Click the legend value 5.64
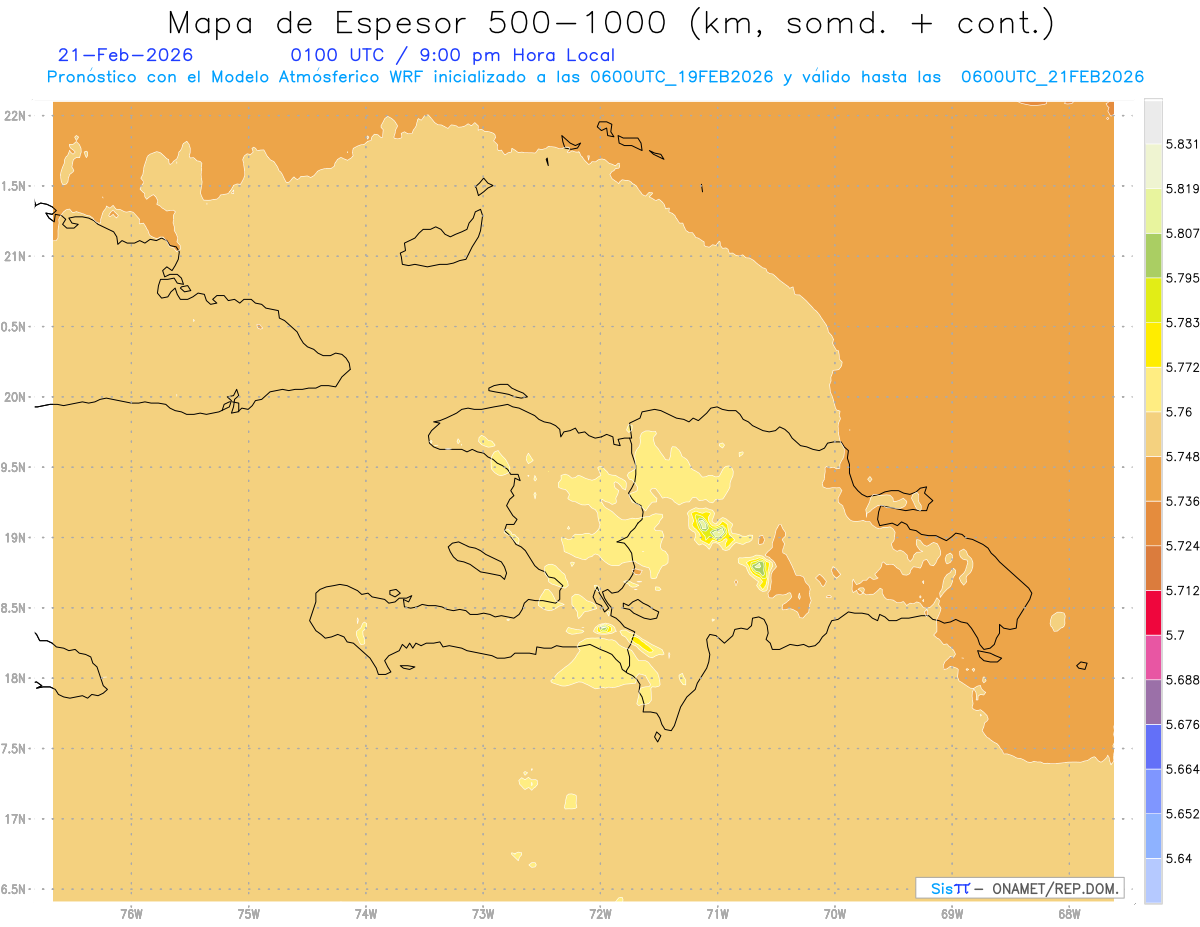The image size is (1200, 927). [1178, 858]
